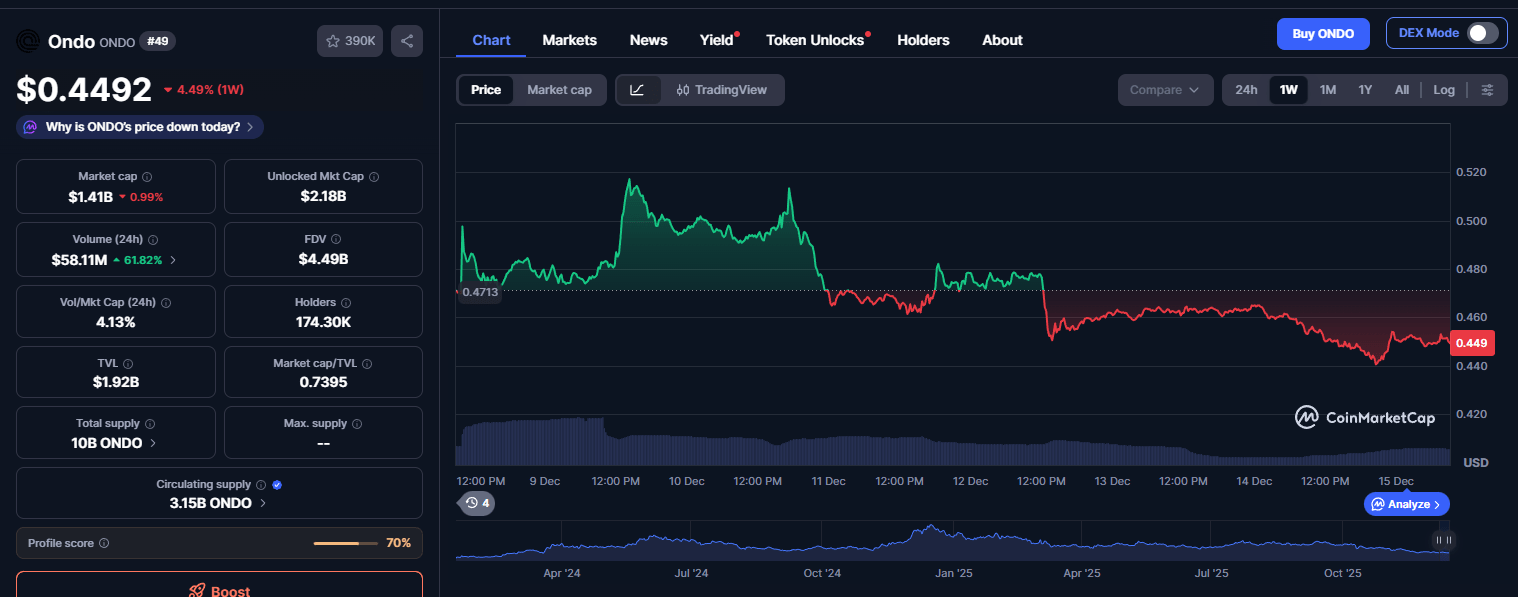Switch to TradingView chart

[721, 90]
